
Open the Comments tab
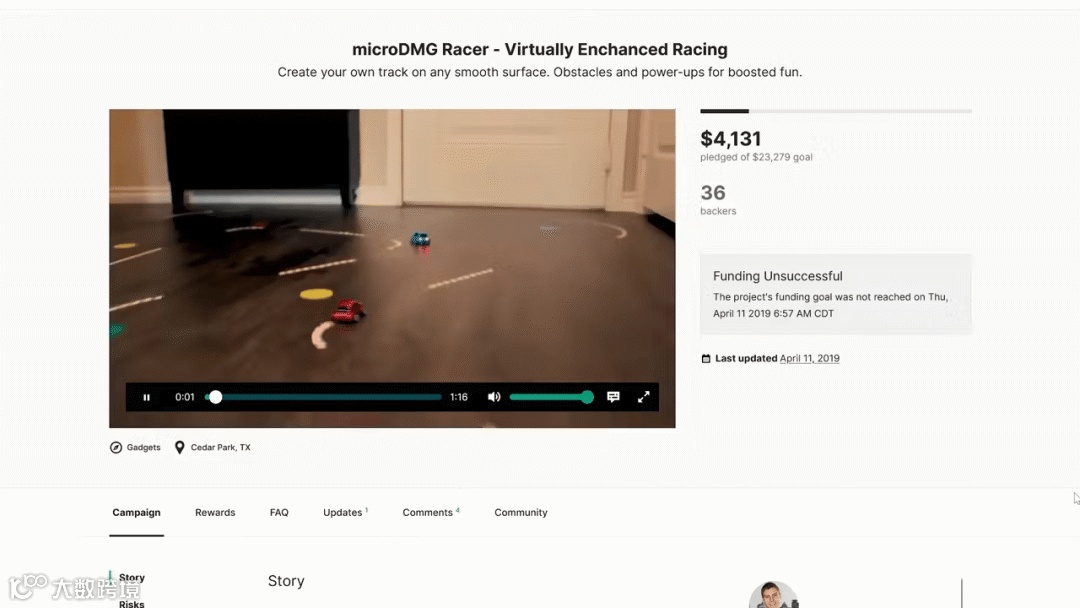pyautogui.click(x=430, y=512)
